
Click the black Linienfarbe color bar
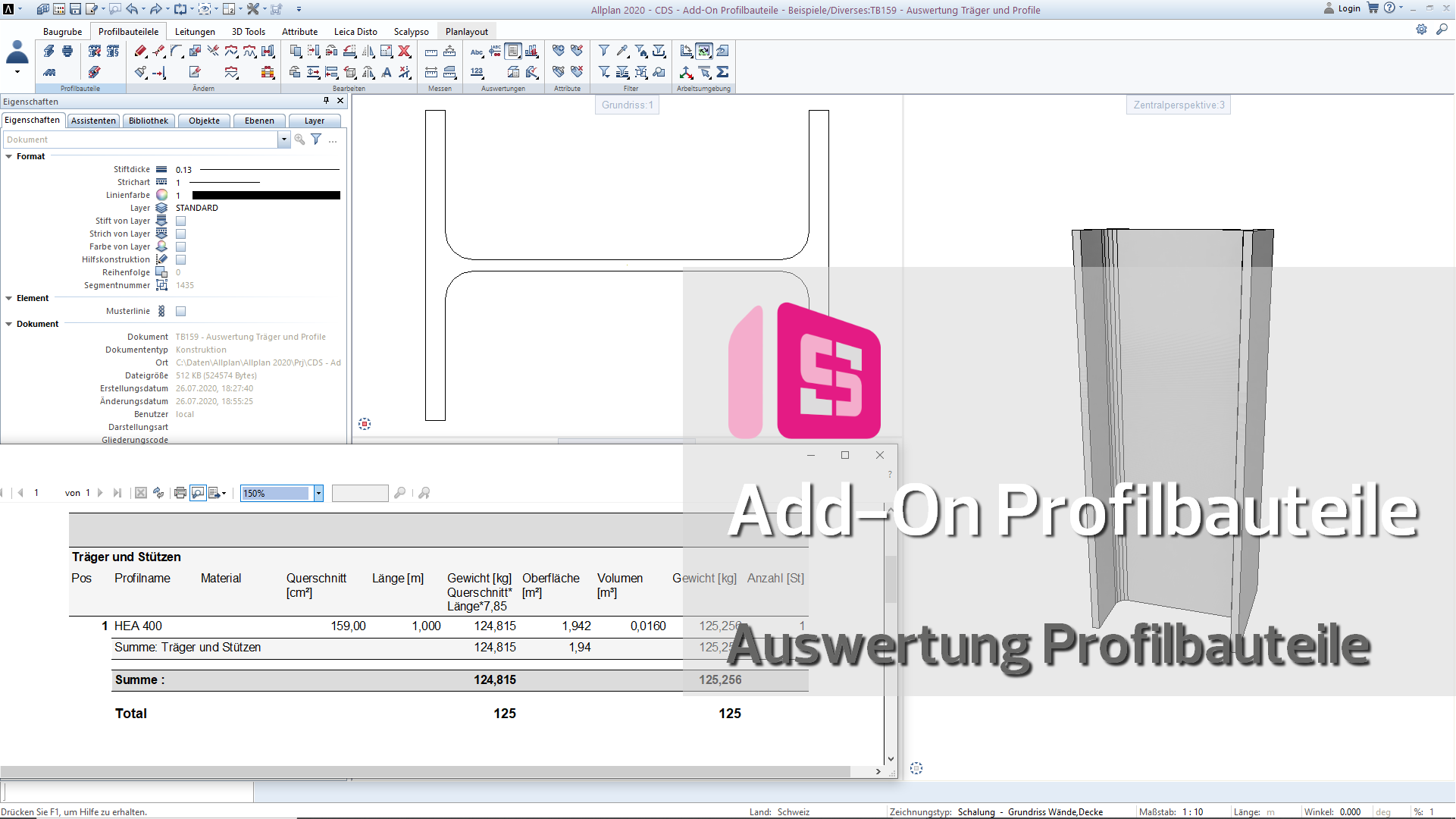[266, 196]
